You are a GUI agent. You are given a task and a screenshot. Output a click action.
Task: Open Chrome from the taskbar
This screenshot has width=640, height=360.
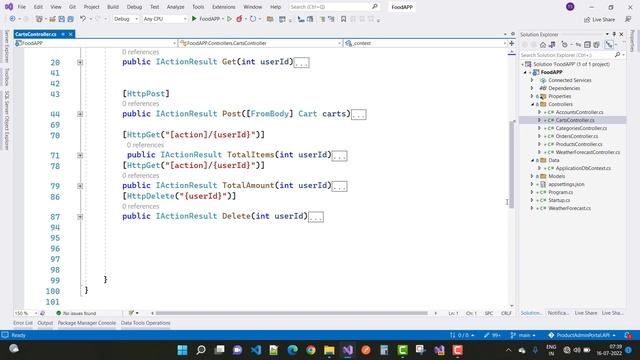pos(311,350)
